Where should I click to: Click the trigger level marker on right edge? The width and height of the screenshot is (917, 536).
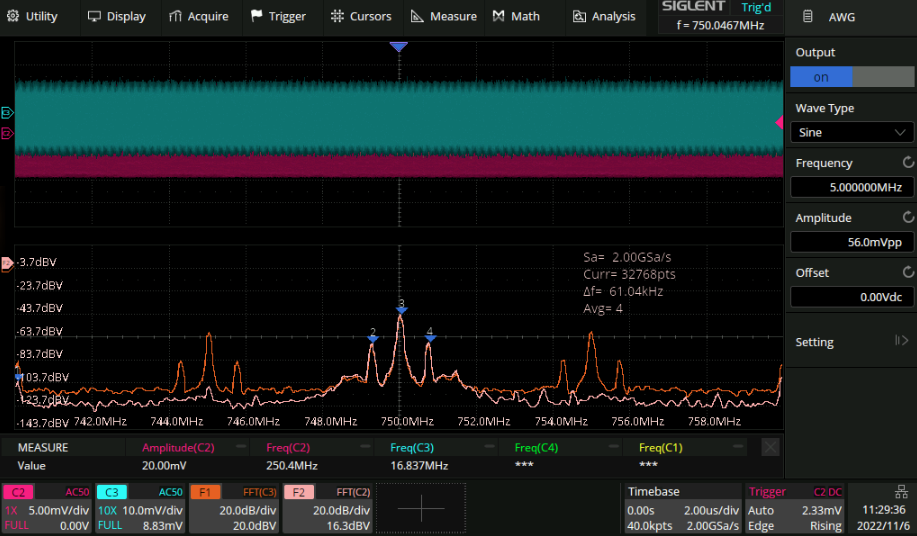click(780, 122)
